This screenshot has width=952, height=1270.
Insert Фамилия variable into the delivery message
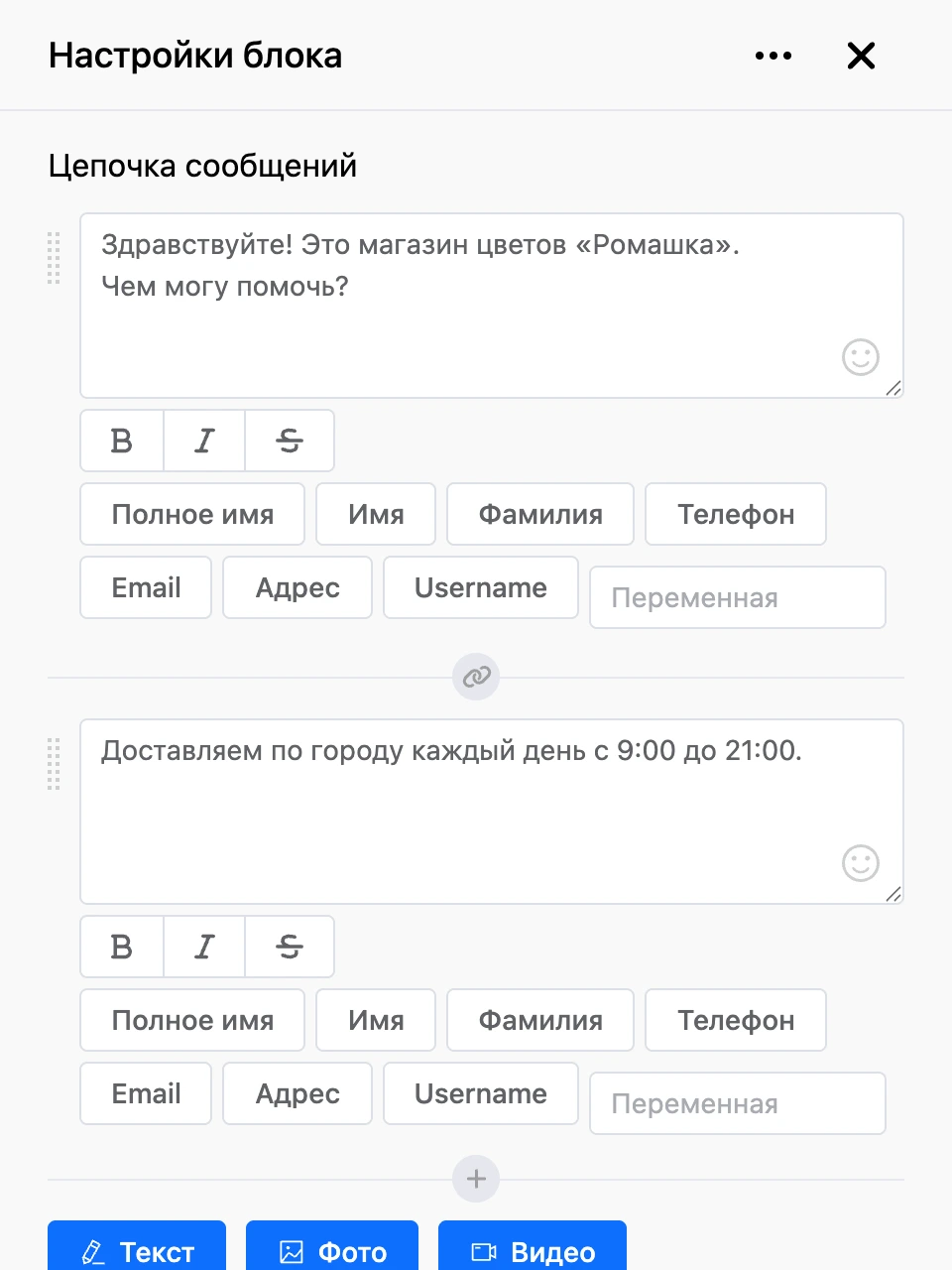(540, 1020)
